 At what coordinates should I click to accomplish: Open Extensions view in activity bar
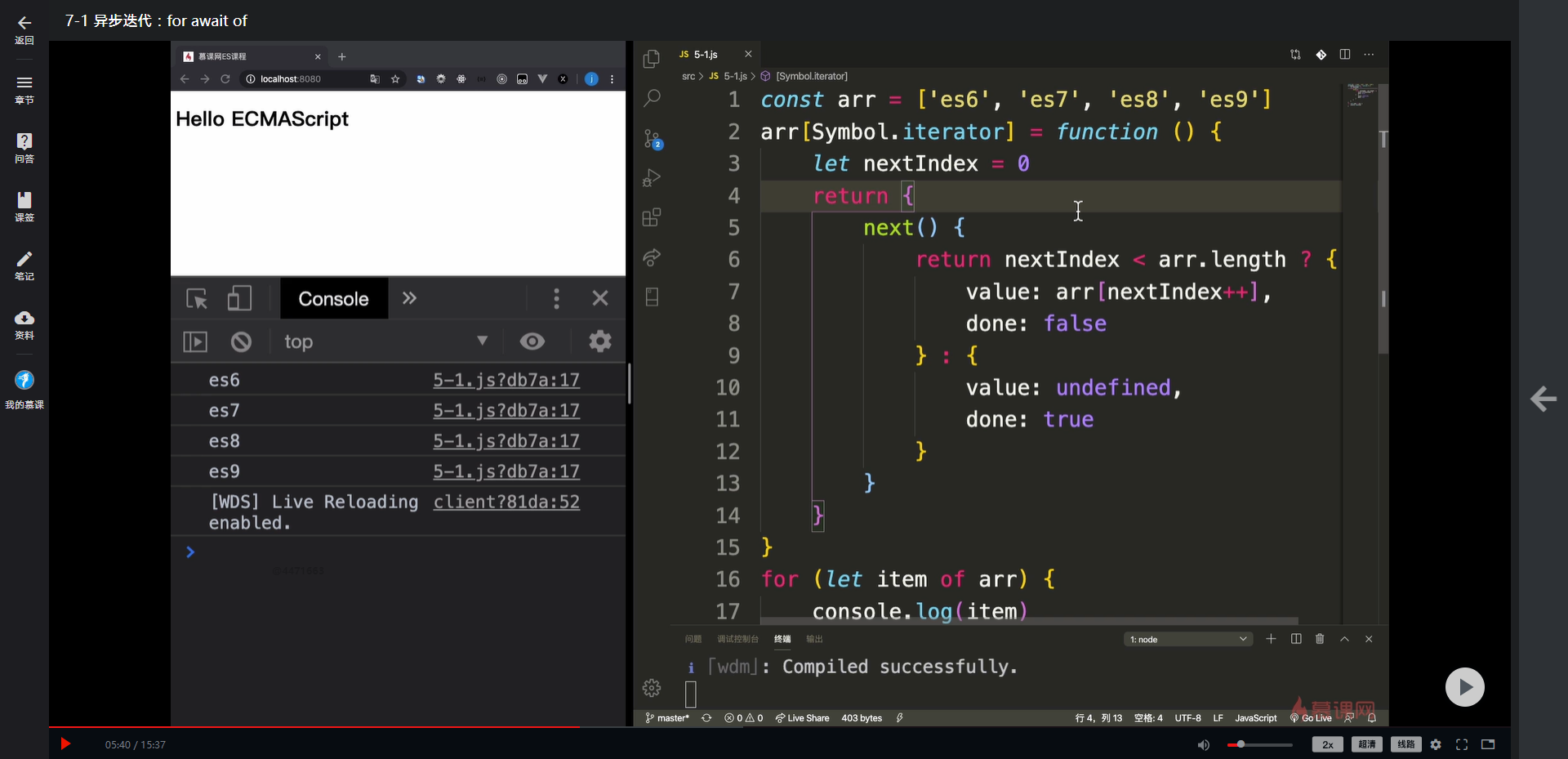tap(652, 217)
